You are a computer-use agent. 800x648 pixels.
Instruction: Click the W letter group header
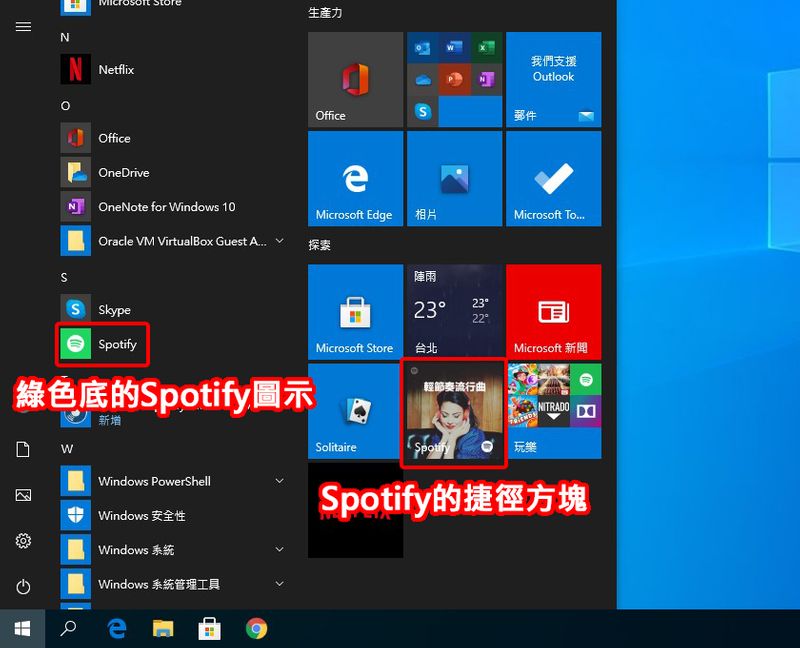[67, 449]
